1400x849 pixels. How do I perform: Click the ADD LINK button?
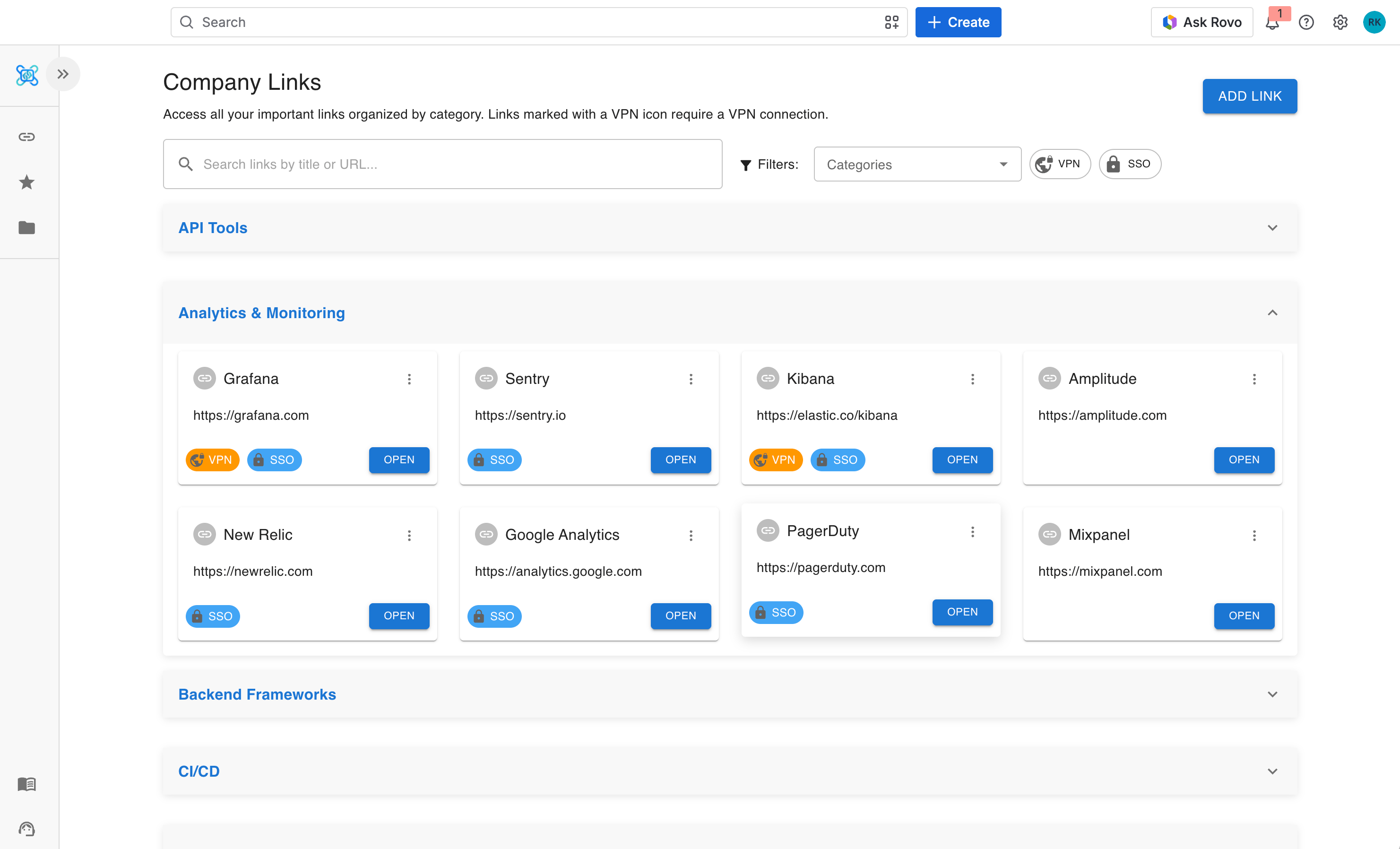point(1249,96)
